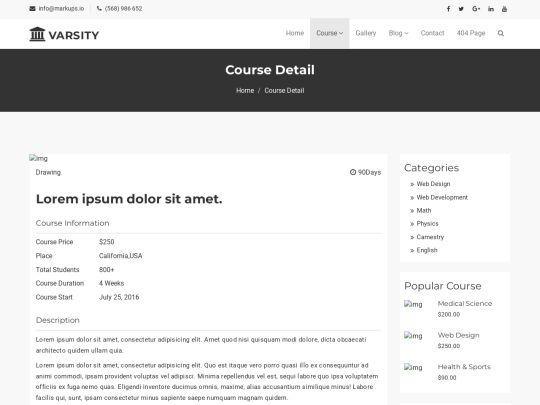This screenshot has width=540, height=405.
Task: Open the Google Plus social icon
Action: click(x=476, y=9)
